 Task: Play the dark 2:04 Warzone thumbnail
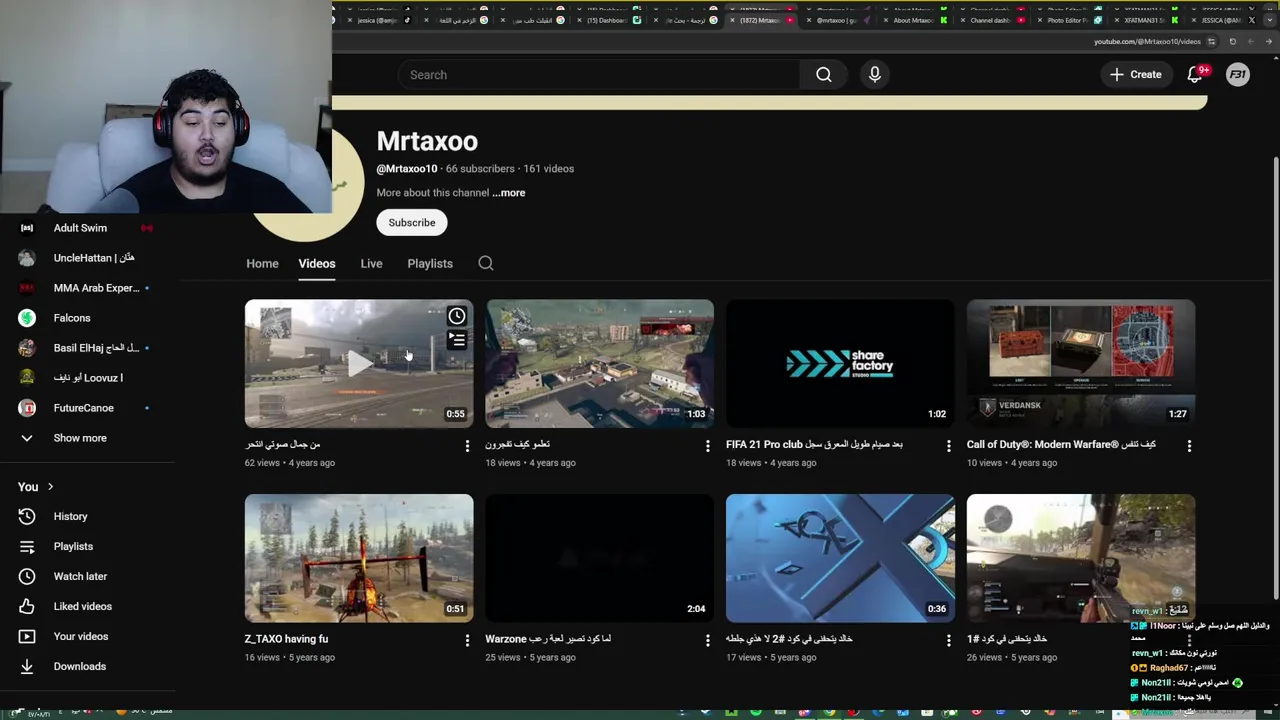click(600, 558)
